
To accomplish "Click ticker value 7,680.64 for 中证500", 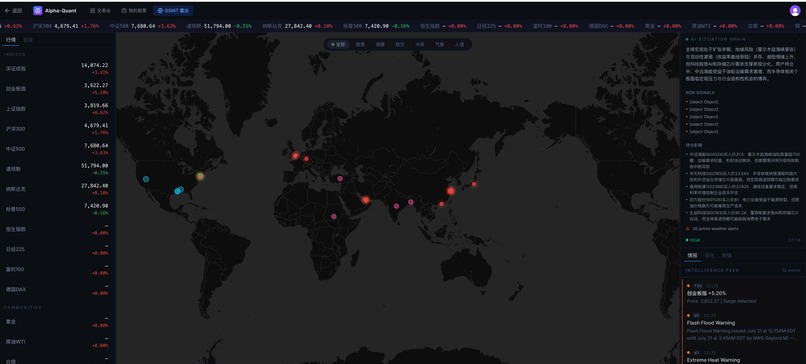I will pyautogui.click(x=143, y=26).
